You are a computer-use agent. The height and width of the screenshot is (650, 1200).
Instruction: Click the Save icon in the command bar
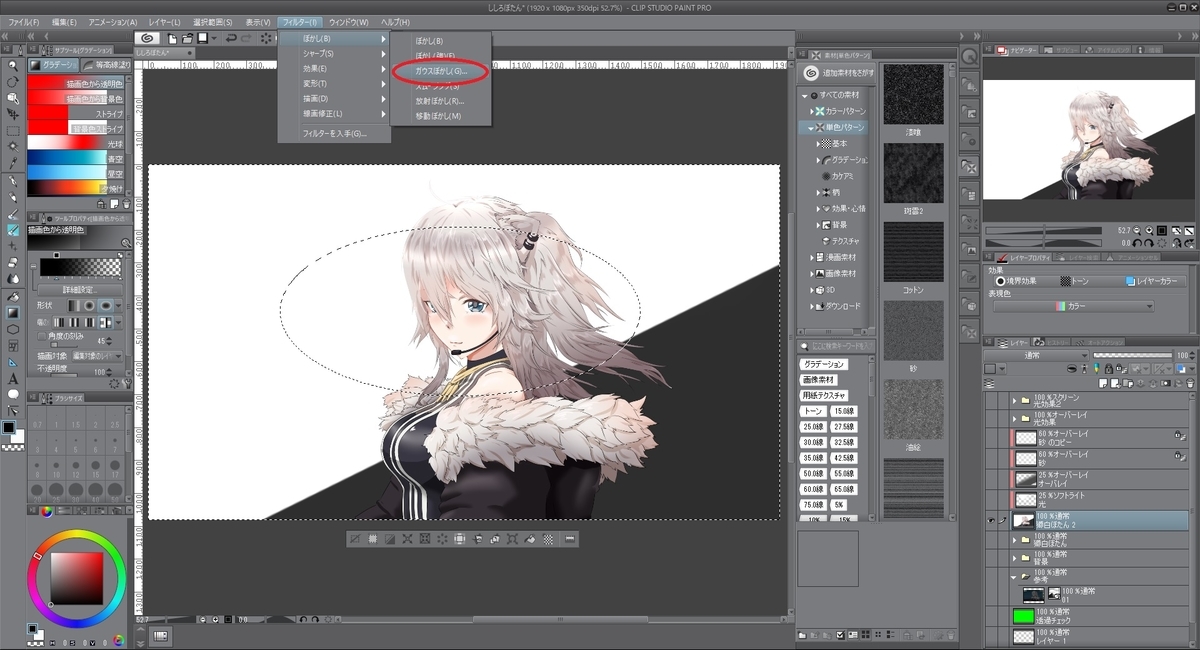point(201,38)
